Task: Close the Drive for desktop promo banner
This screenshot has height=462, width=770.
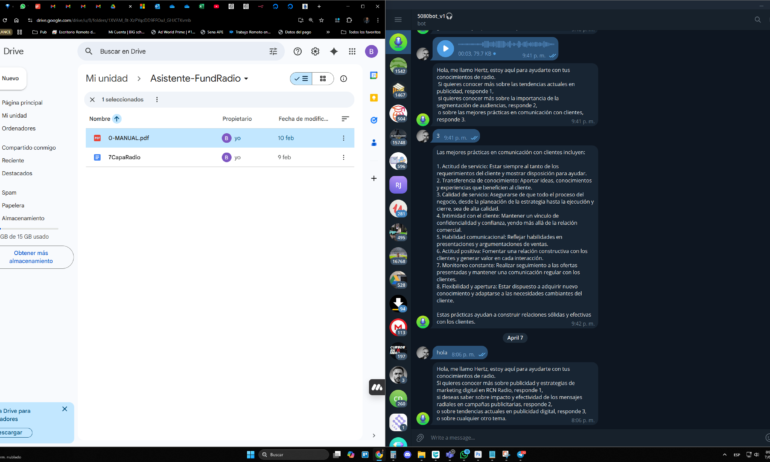Action: coord(64,409)
